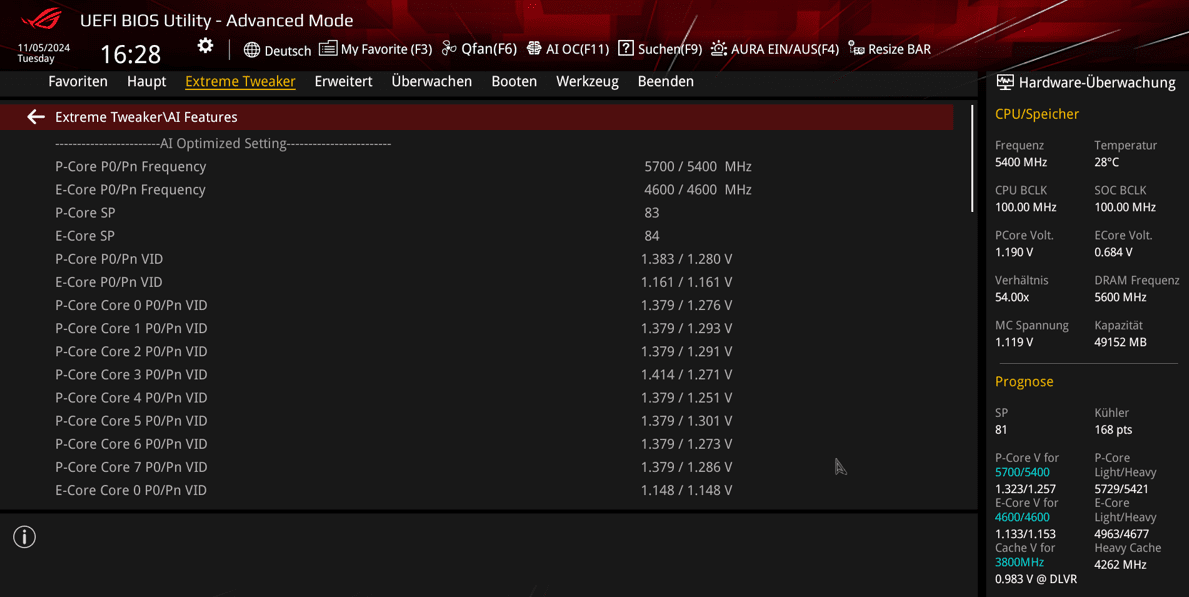The image size is (1189, 597).
Task: Go back using the left arrow icon
Action: [36, 117]
